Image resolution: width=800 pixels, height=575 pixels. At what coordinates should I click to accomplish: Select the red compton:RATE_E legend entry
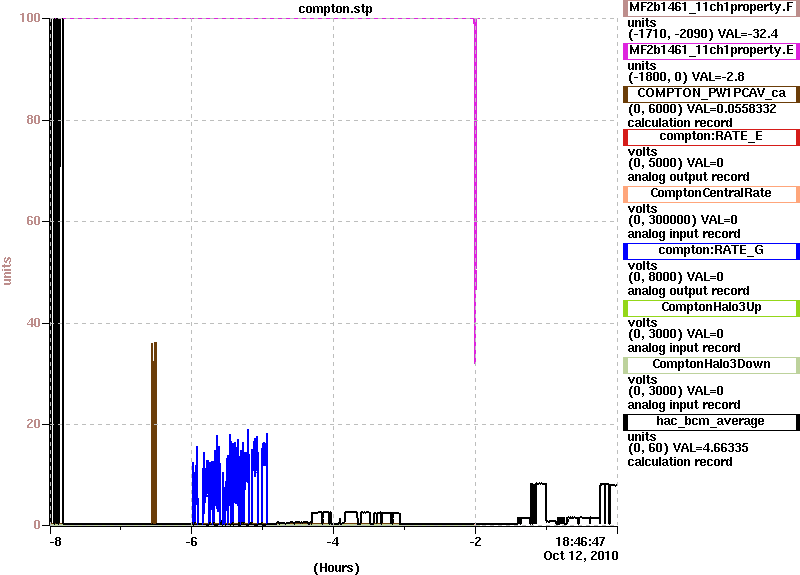711,137
